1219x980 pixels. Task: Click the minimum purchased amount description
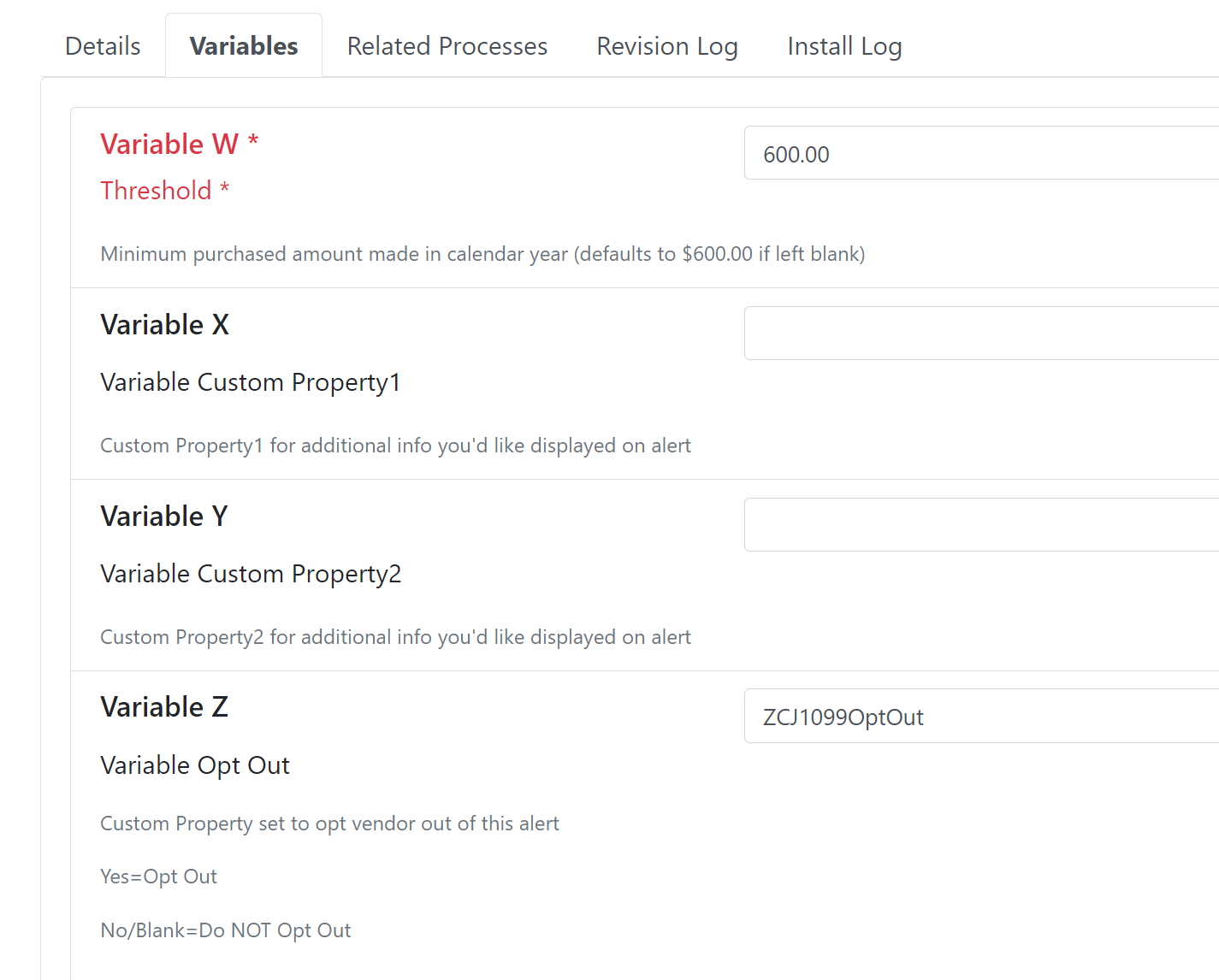click(x=482, y=254)
